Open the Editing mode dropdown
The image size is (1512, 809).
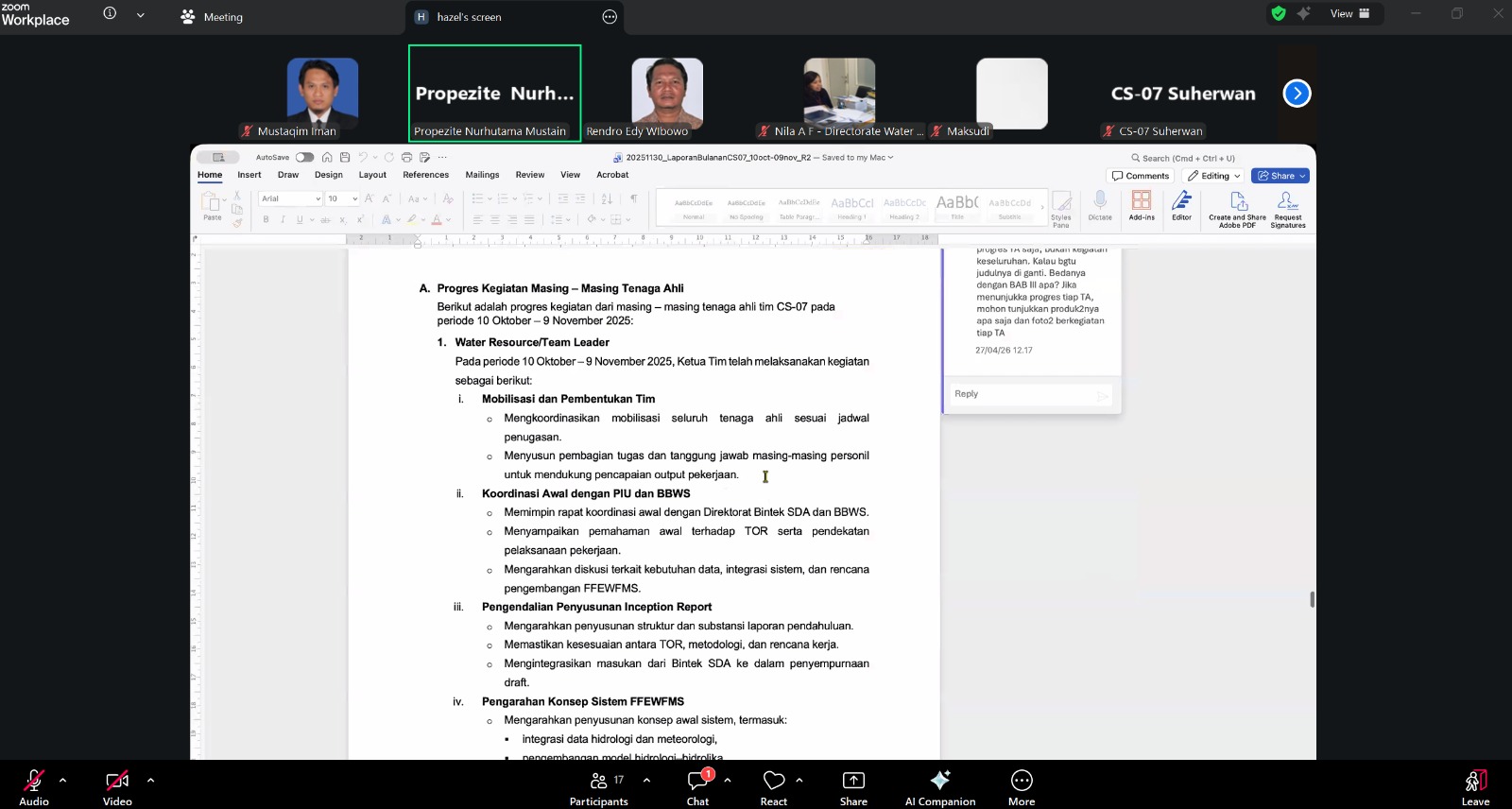[1214, 176]
